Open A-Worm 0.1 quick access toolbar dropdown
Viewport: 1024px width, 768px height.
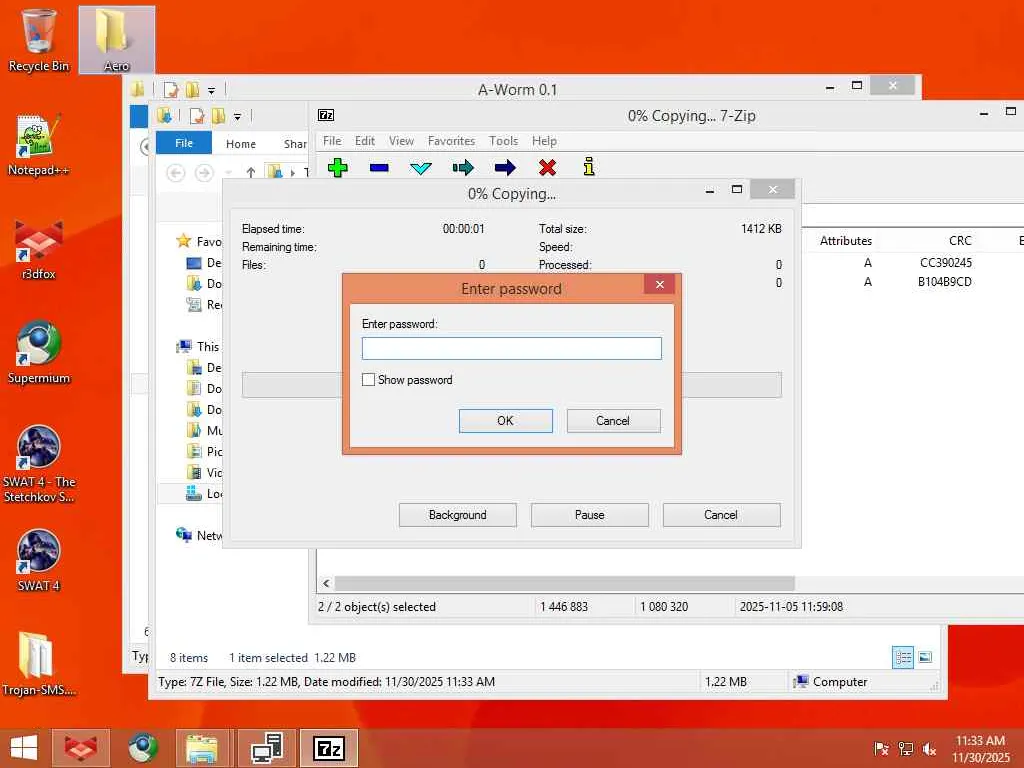click(211, 90)
